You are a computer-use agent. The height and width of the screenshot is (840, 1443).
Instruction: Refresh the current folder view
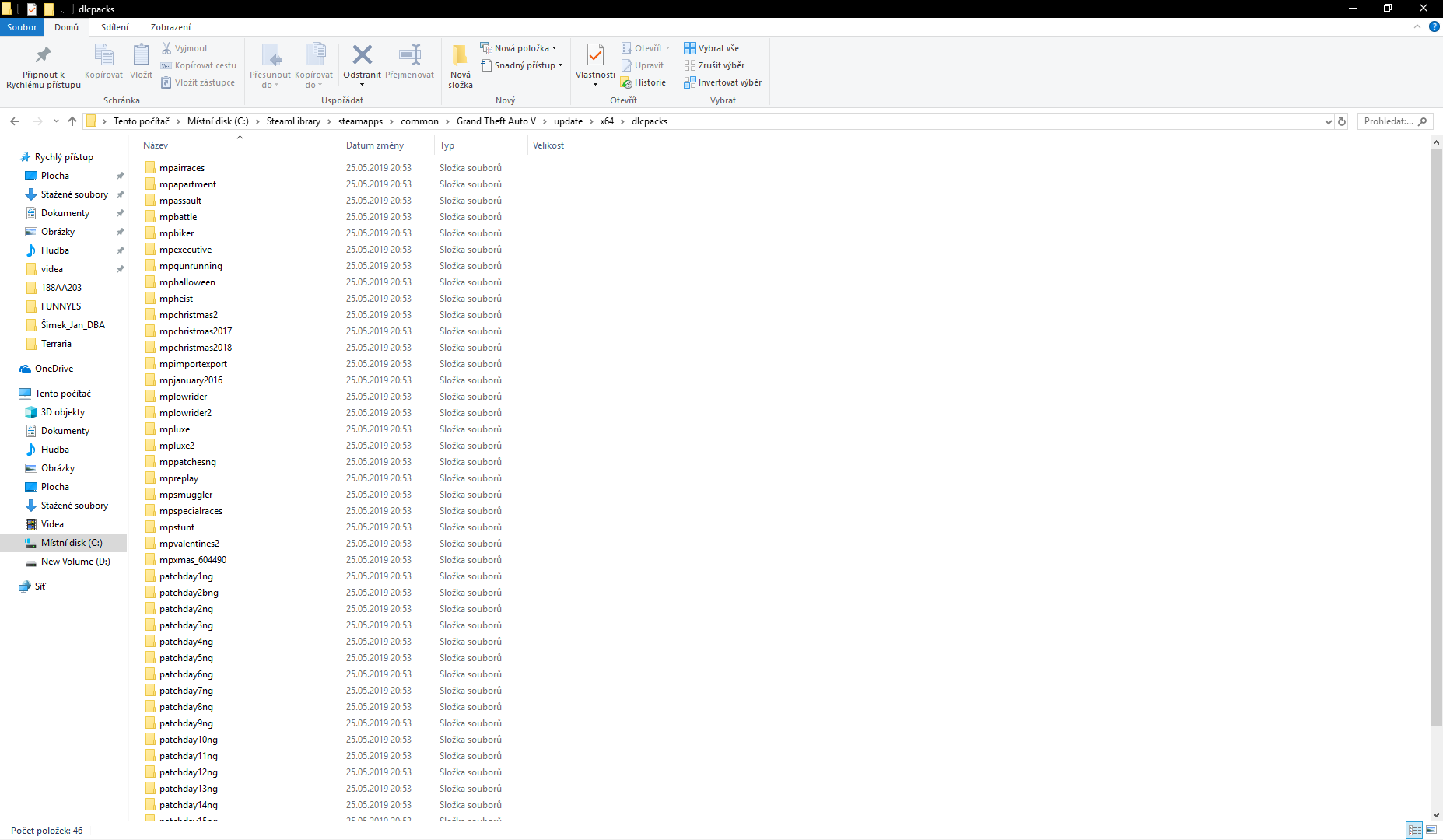coord(1341,121)
